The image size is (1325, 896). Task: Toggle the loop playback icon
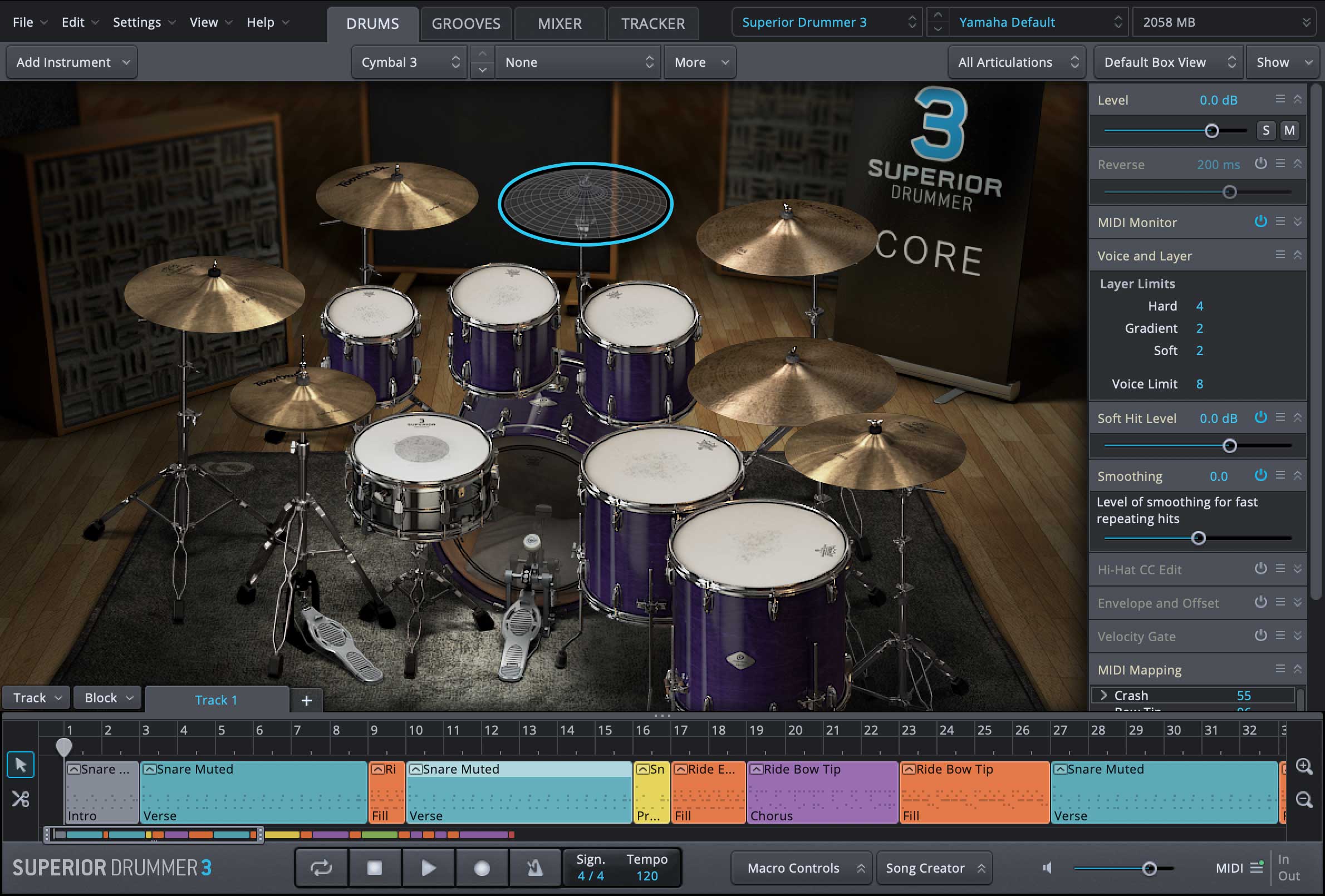coord(321,868)
